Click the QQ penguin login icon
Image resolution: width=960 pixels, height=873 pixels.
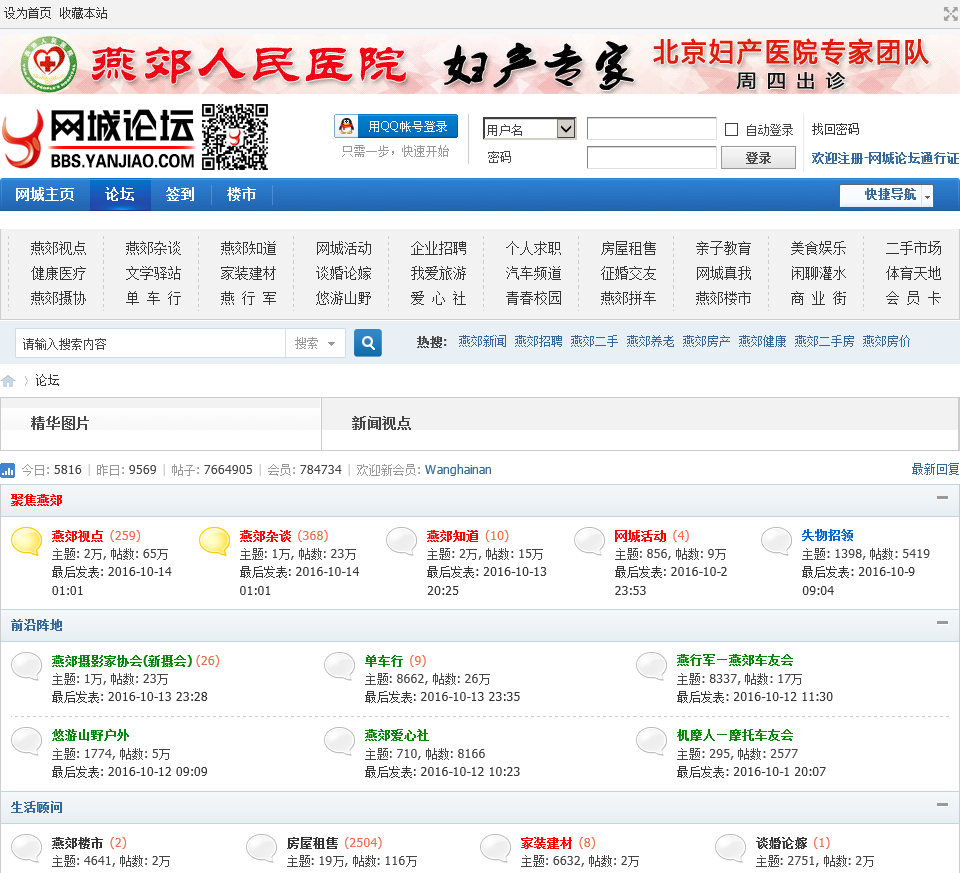click(x=347, y=126)
